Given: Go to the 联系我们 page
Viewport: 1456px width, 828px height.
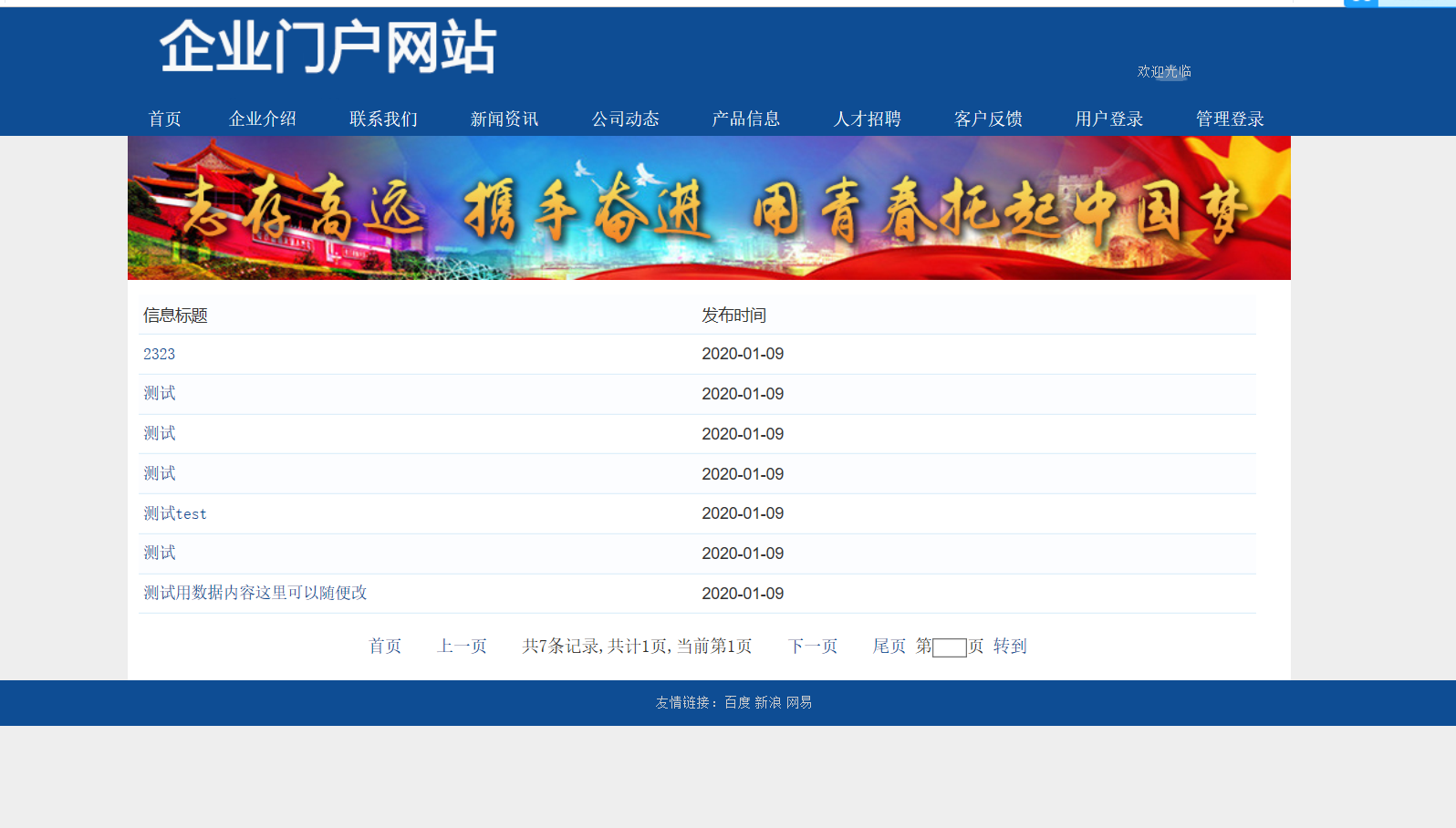Looking at the screenshot, I should 383,119.
